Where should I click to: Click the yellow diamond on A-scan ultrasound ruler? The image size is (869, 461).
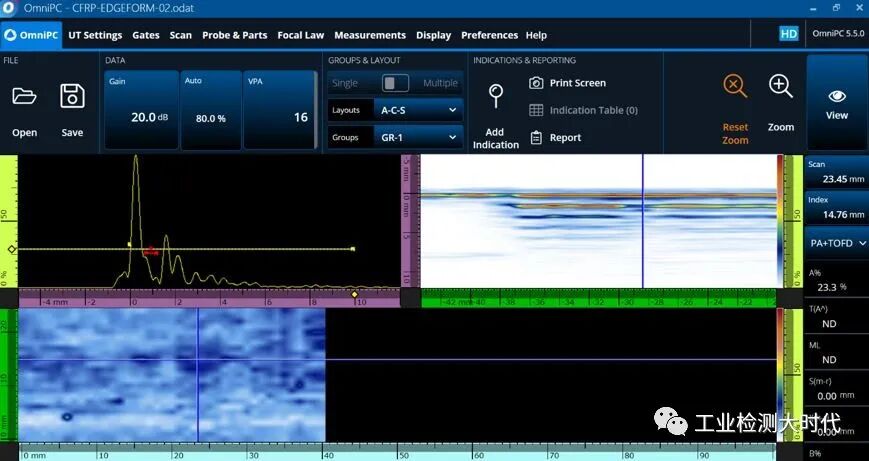click(x=355, y=294)
